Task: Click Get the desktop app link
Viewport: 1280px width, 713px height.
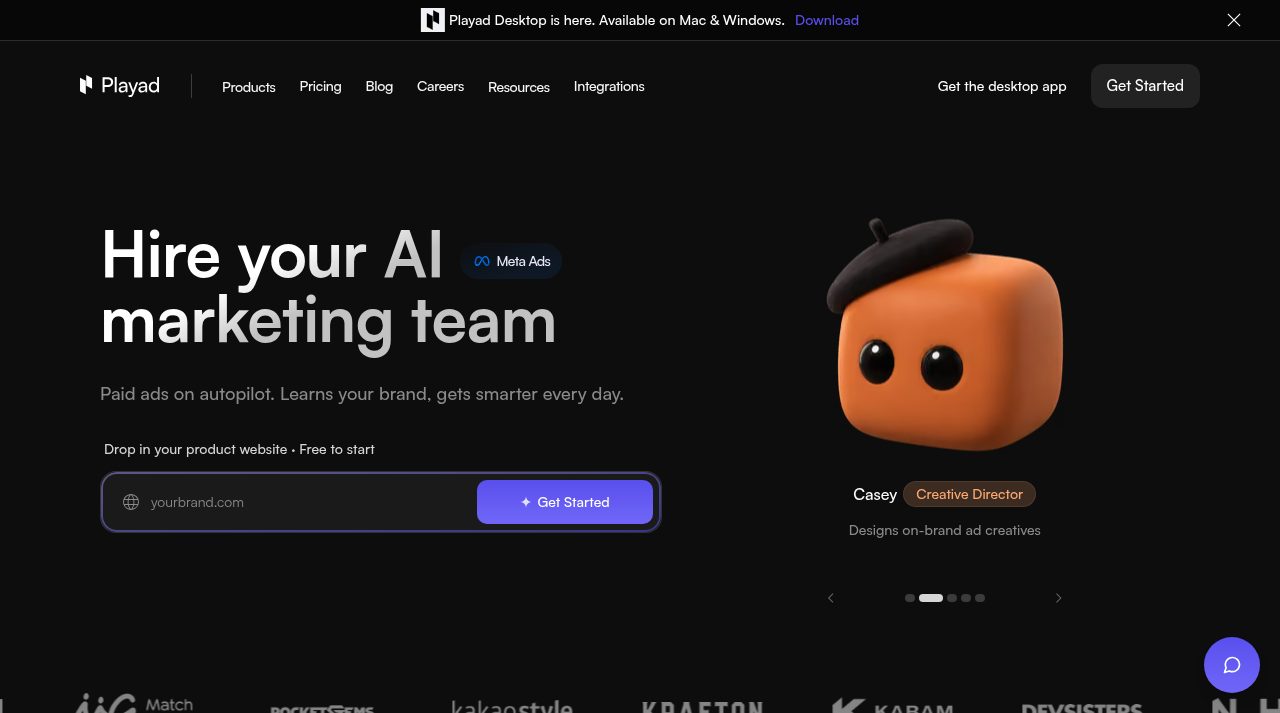Action: [1002, 86]
